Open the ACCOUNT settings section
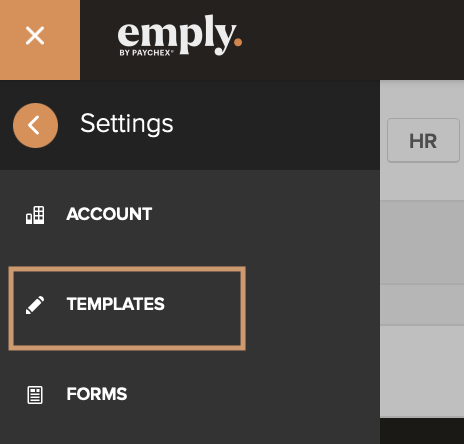The height and width of the screenshot is (444, 464). click(109, 214)
